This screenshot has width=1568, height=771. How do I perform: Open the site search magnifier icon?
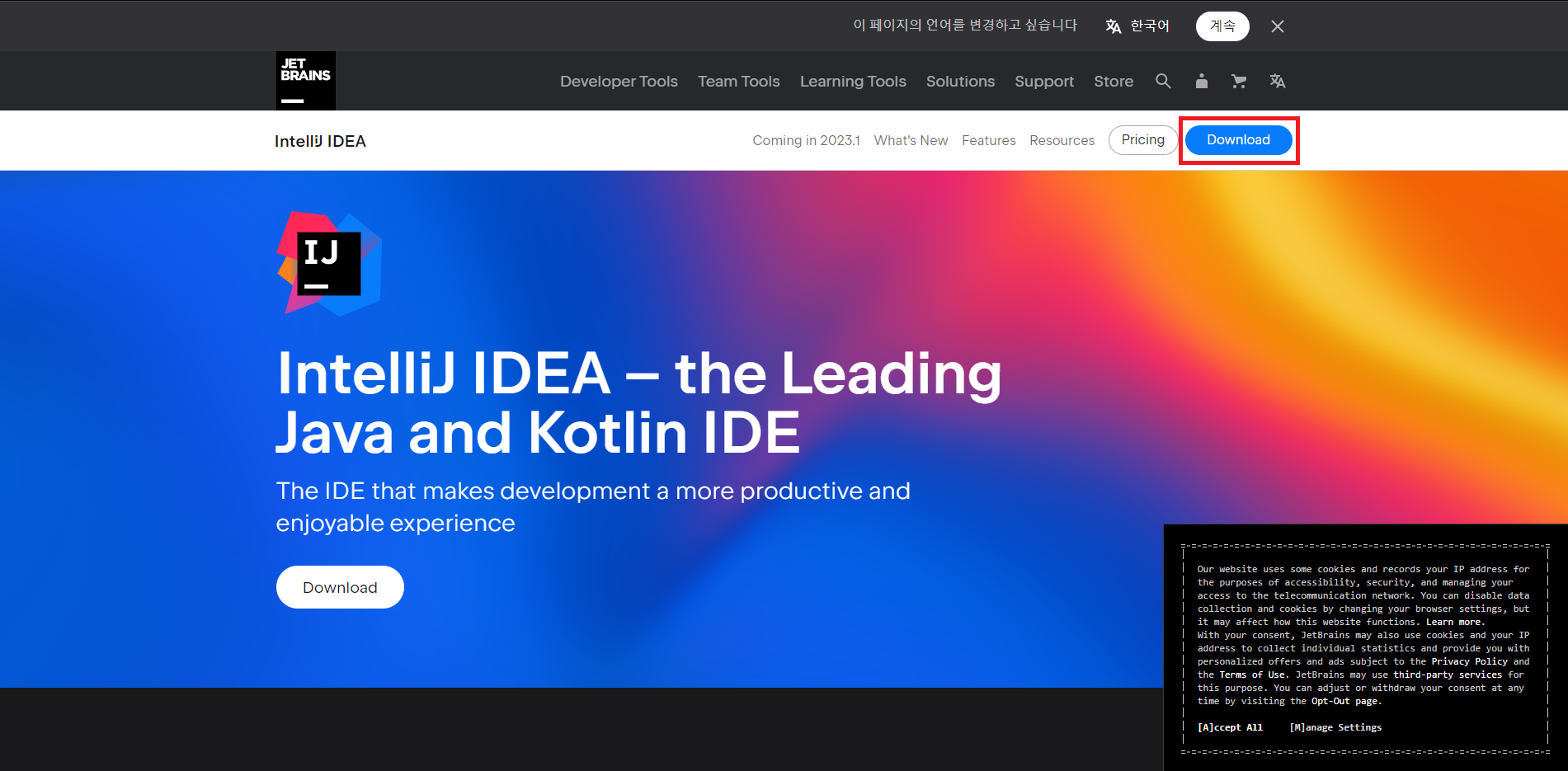(1163, 81)
